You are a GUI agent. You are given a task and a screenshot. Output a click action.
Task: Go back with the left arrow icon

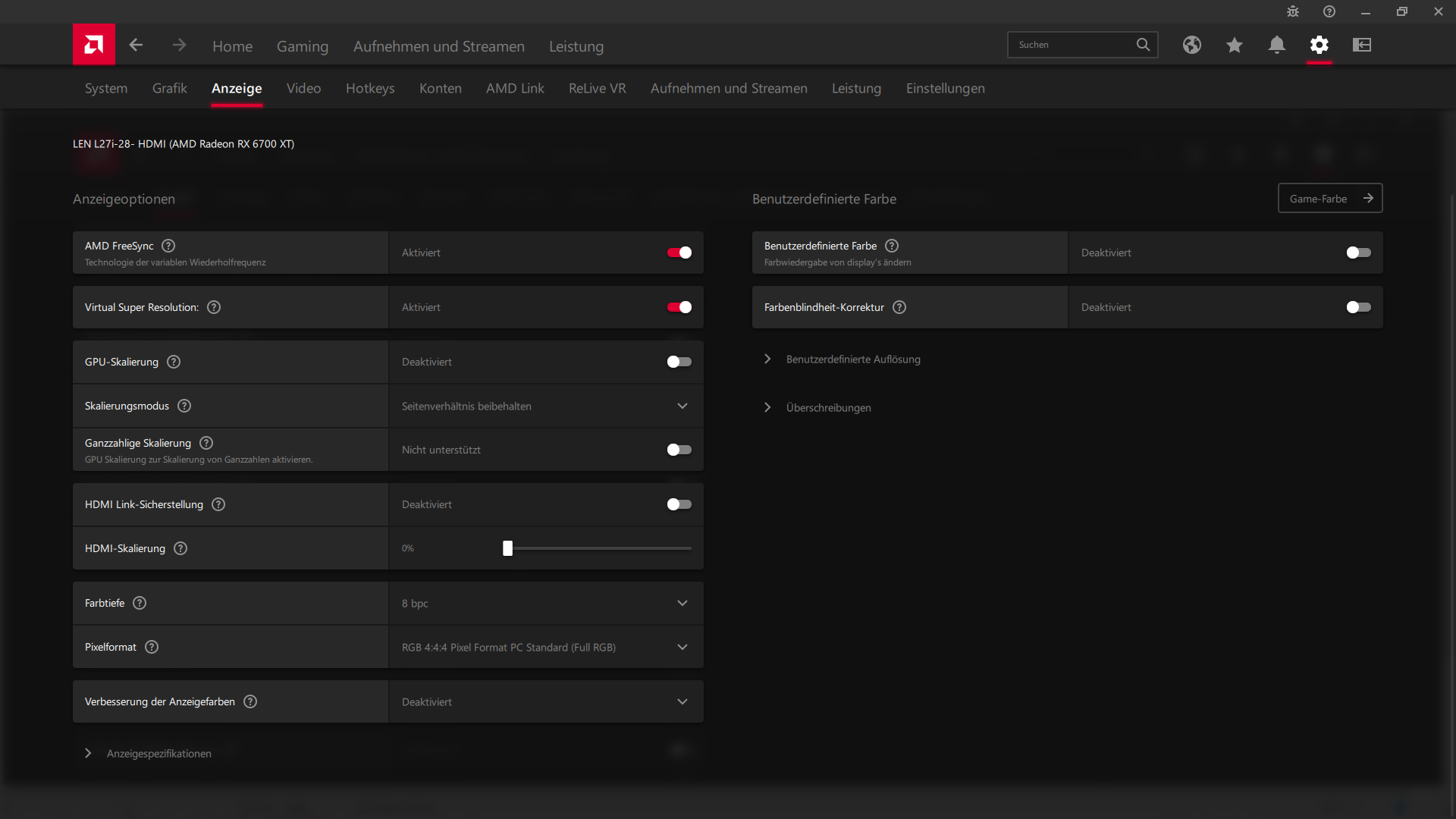pos(136,45)
